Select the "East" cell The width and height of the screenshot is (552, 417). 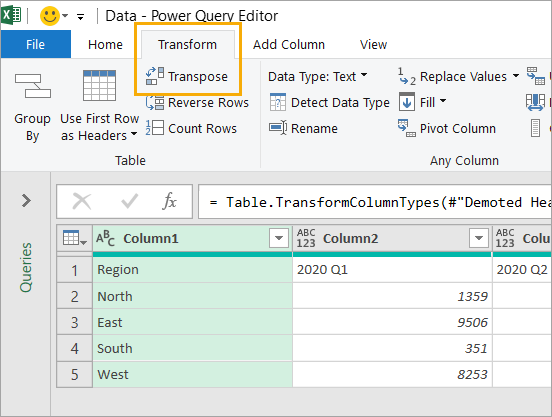point(193,322)
